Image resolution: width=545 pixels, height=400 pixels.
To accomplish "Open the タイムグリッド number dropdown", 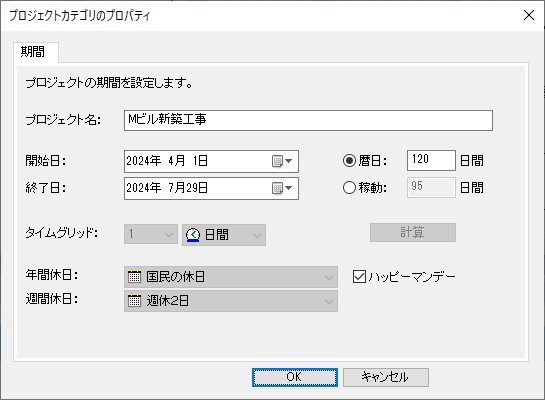I will point(151,234).
